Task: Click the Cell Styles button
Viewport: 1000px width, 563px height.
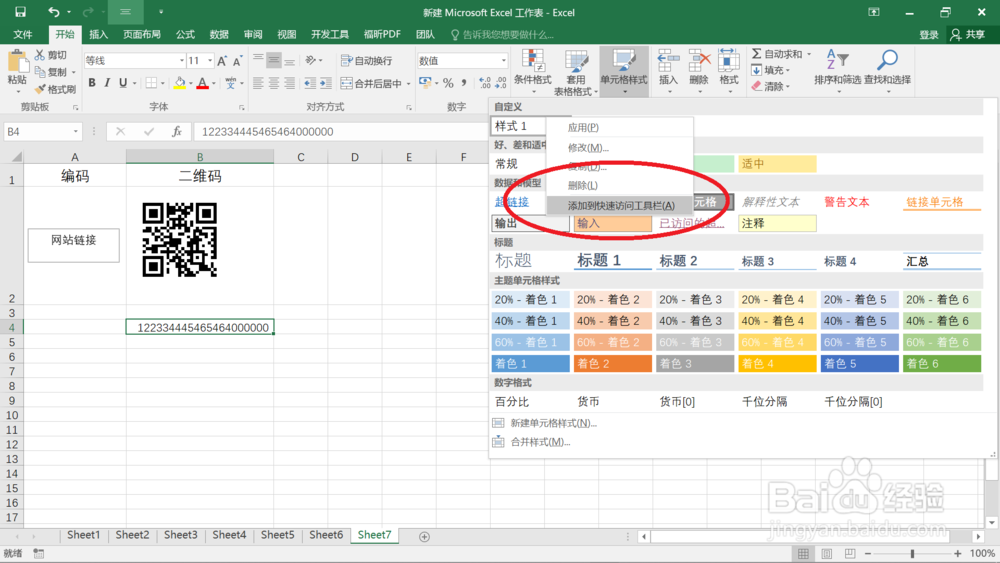Action: click(x=624, y=71)
